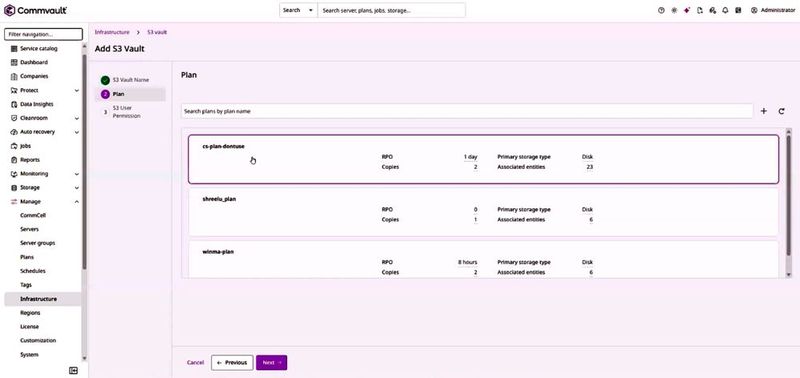The height and width of the screenshot is (378, 800).
Task: Open Plans under Manage
Action: (x=27, y=257)
